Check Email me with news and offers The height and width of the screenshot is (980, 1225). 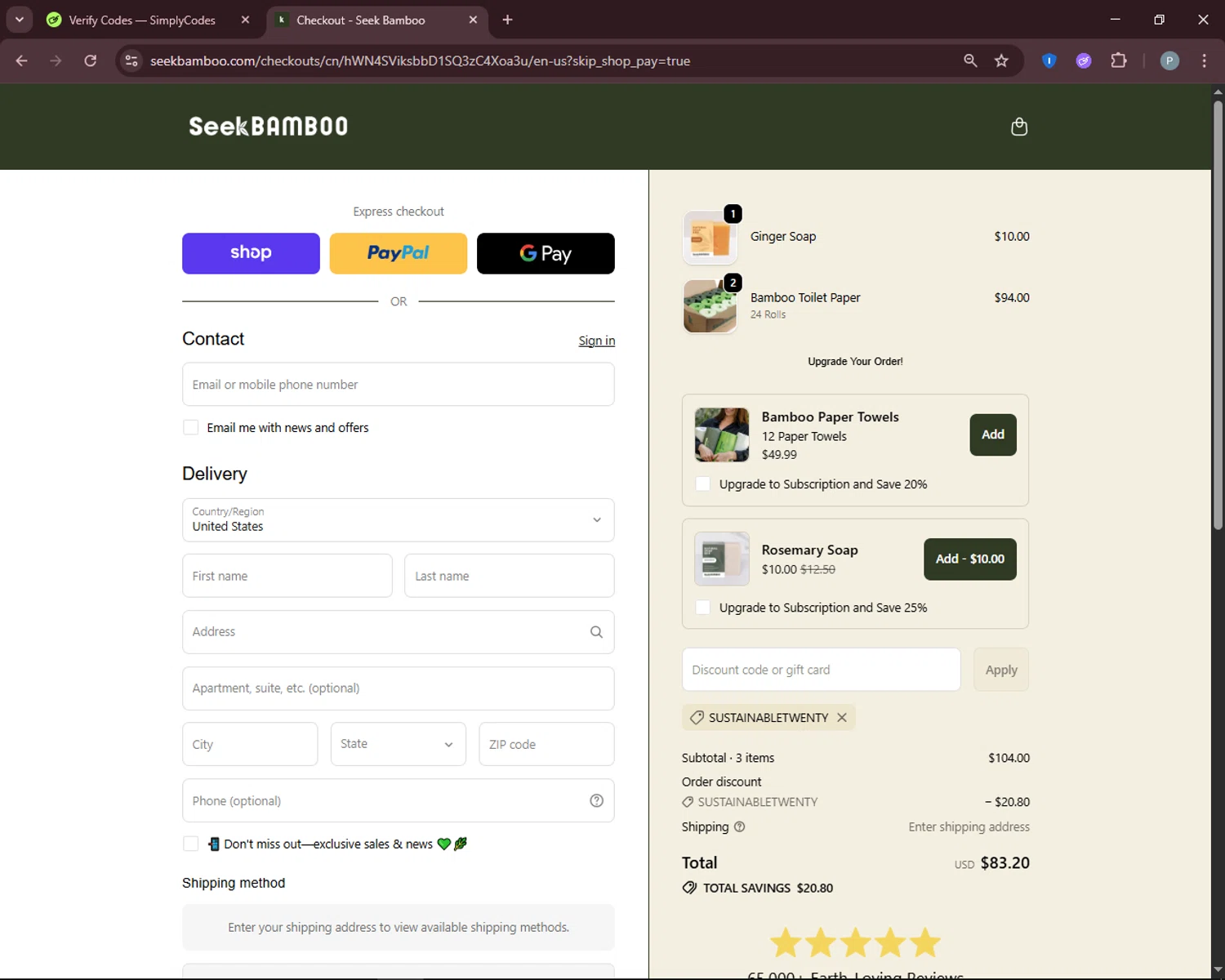point(190,427)
